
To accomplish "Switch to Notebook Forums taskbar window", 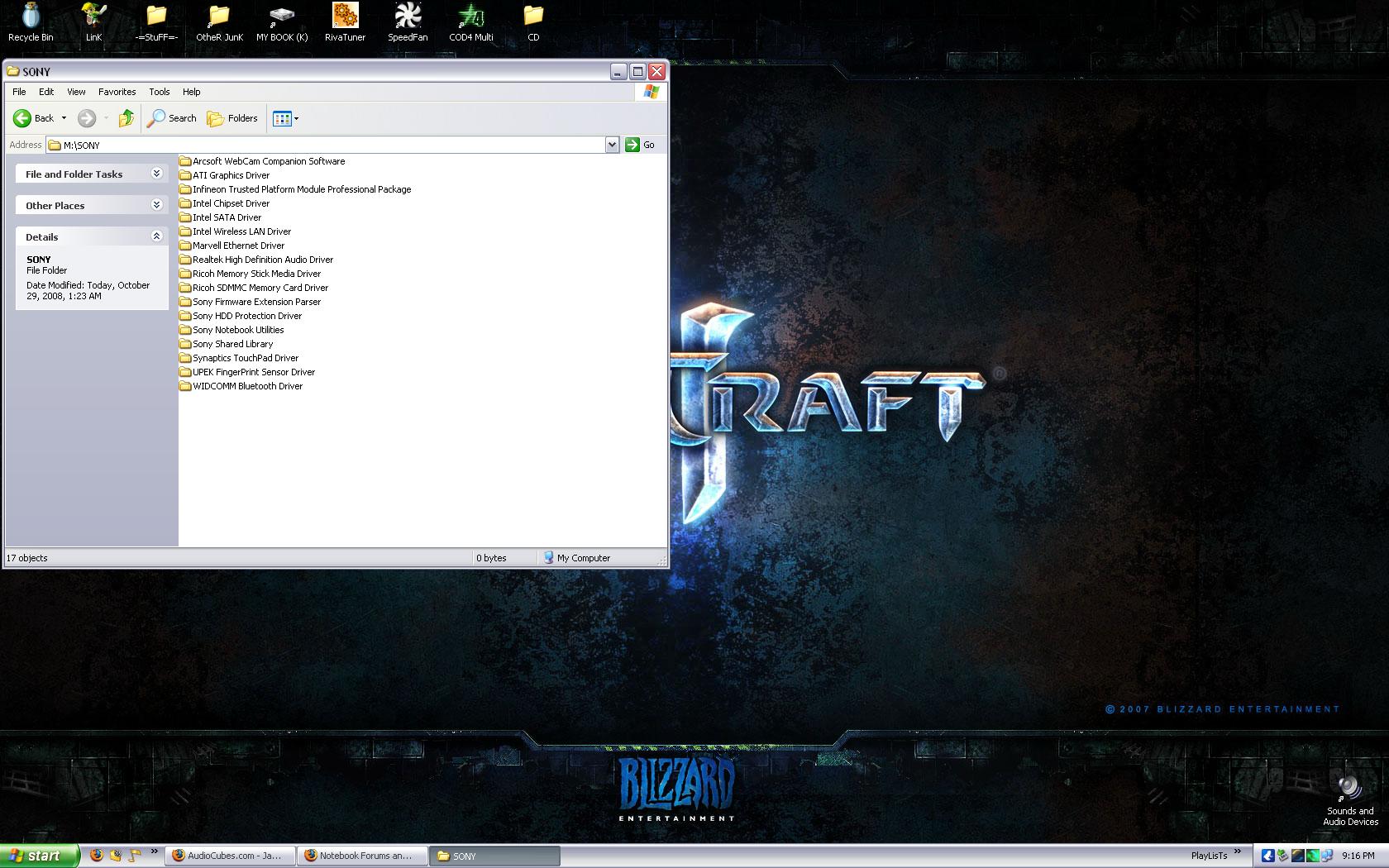I will click(x=361, y=856).
